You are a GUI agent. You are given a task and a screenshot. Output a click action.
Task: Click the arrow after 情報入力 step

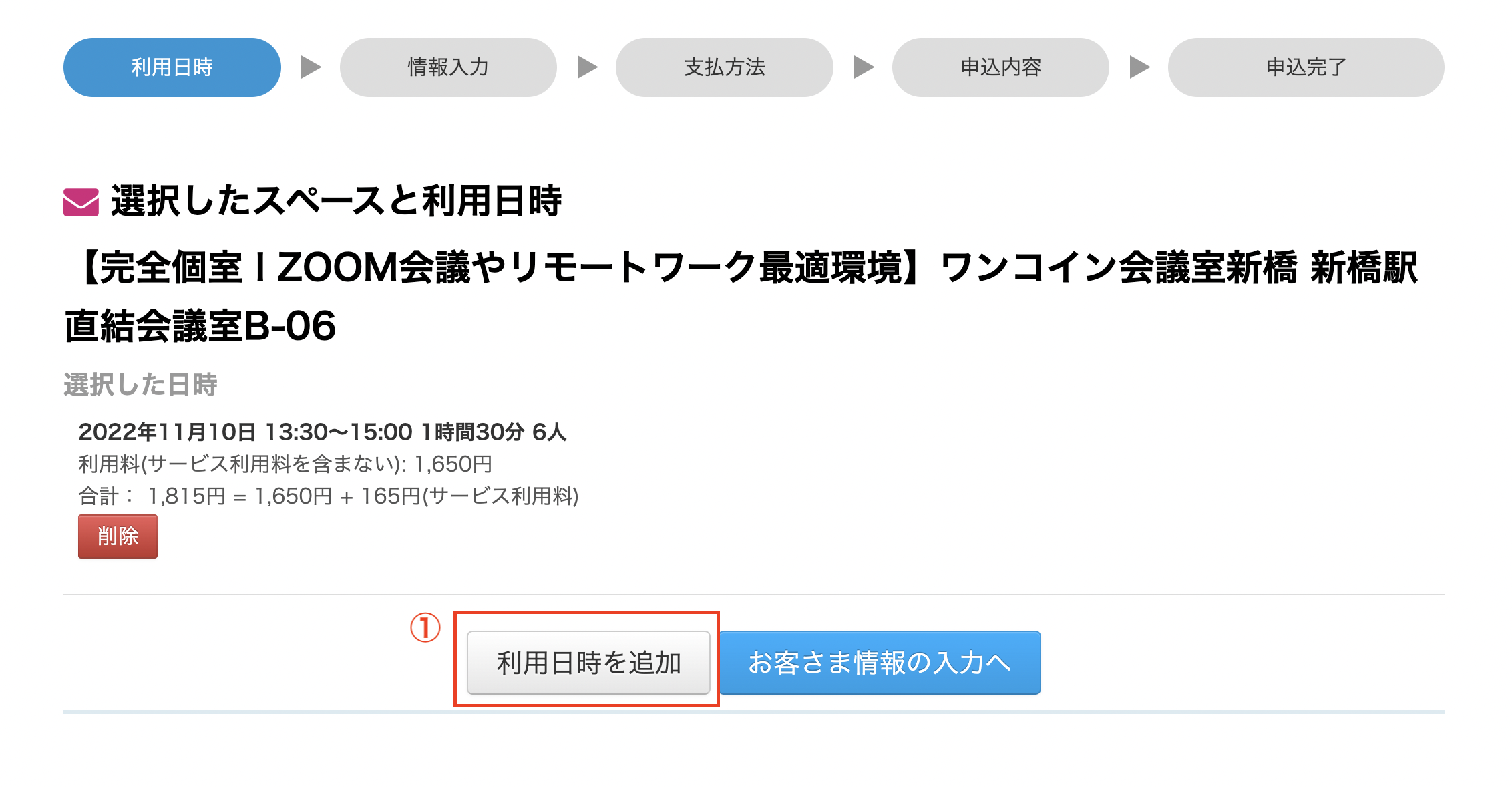[x=587, y=67]
